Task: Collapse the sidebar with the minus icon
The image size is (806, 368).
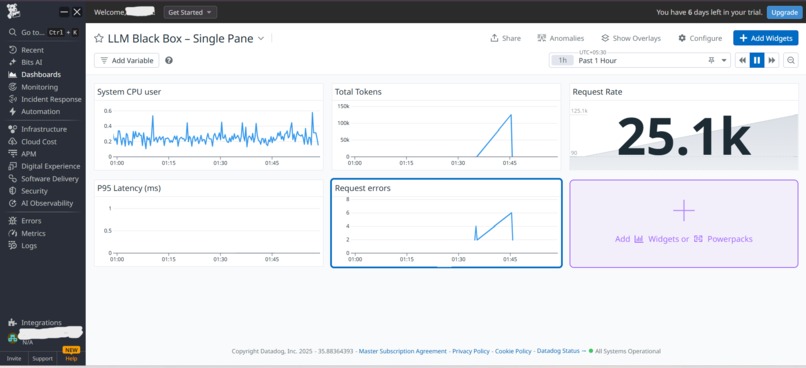Action: [64, 12]
